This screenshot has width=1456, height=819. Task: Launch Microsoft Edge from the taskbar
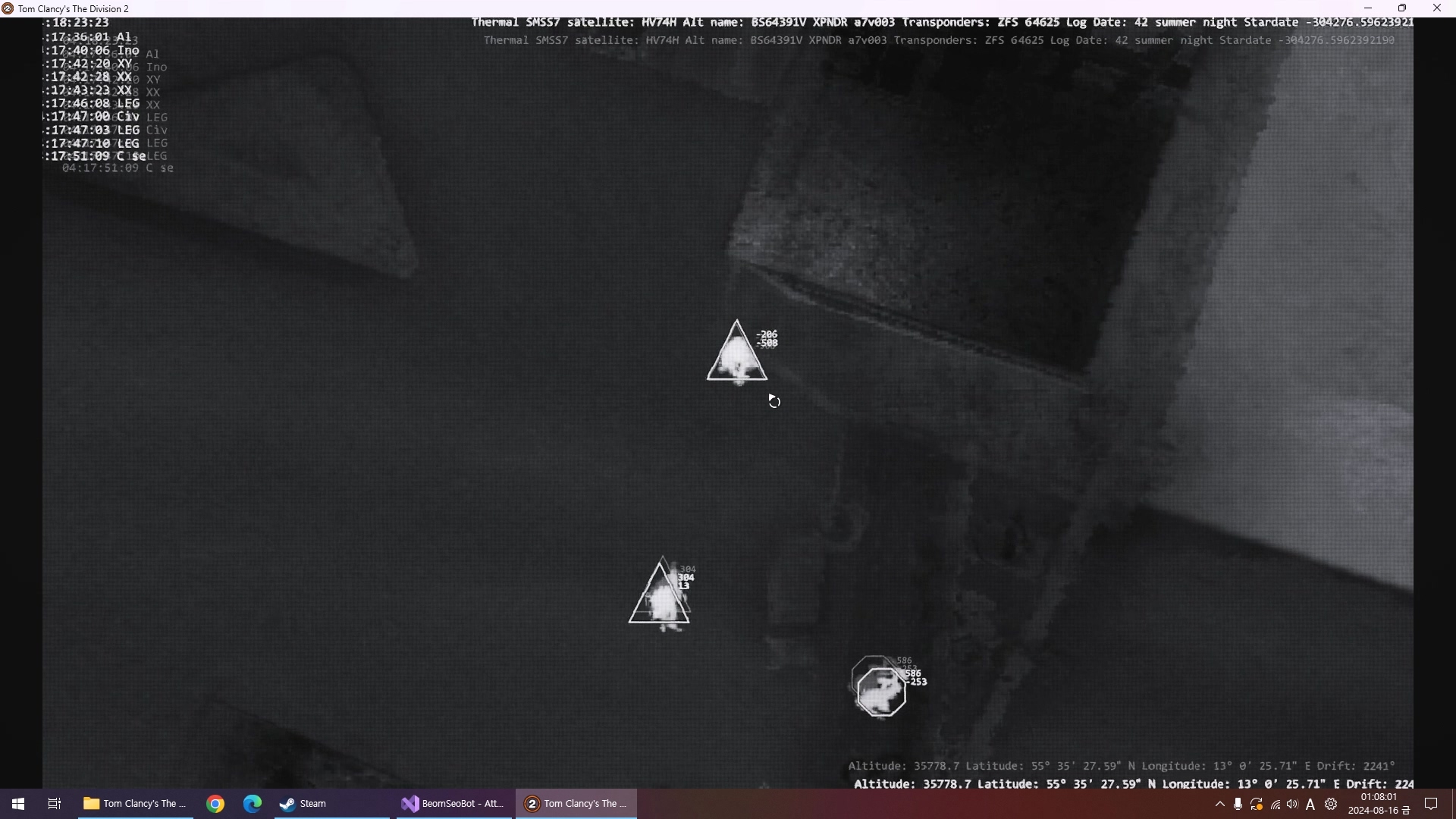click(x=253, y=804)
